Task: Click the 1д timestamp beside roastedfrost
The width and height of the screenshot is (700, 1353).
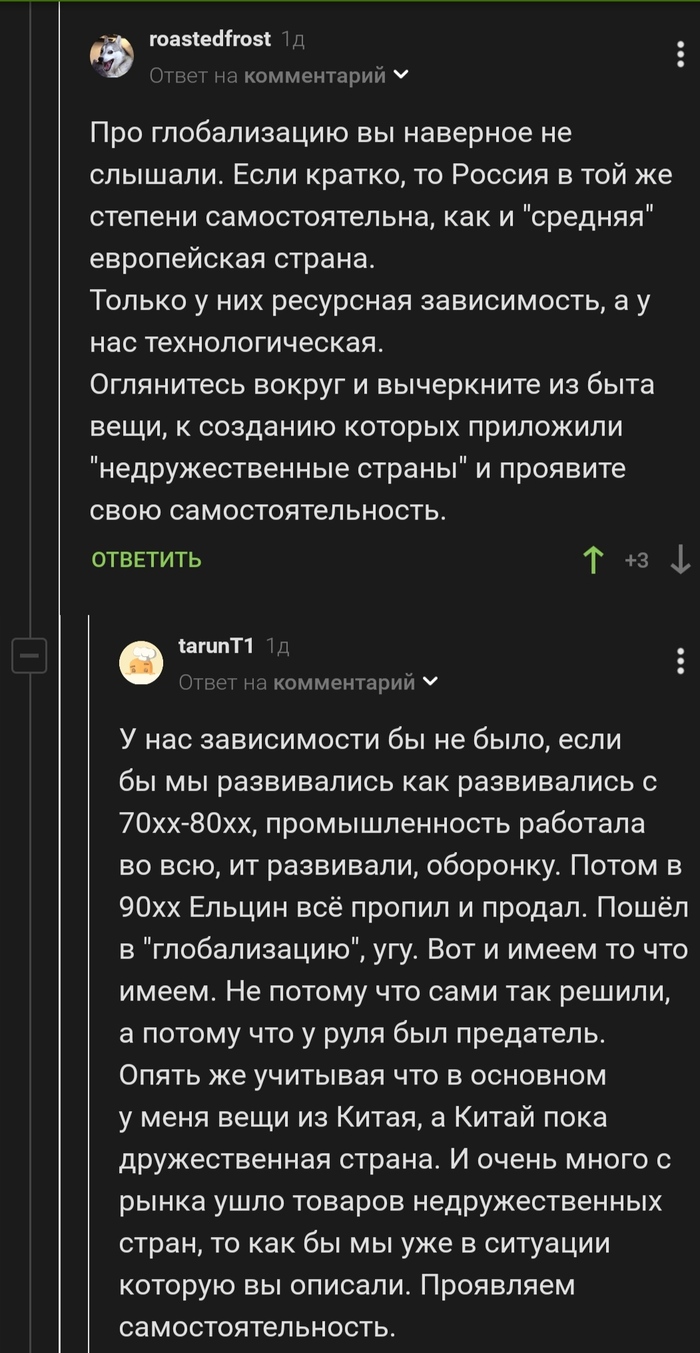Action: point(293,39)
